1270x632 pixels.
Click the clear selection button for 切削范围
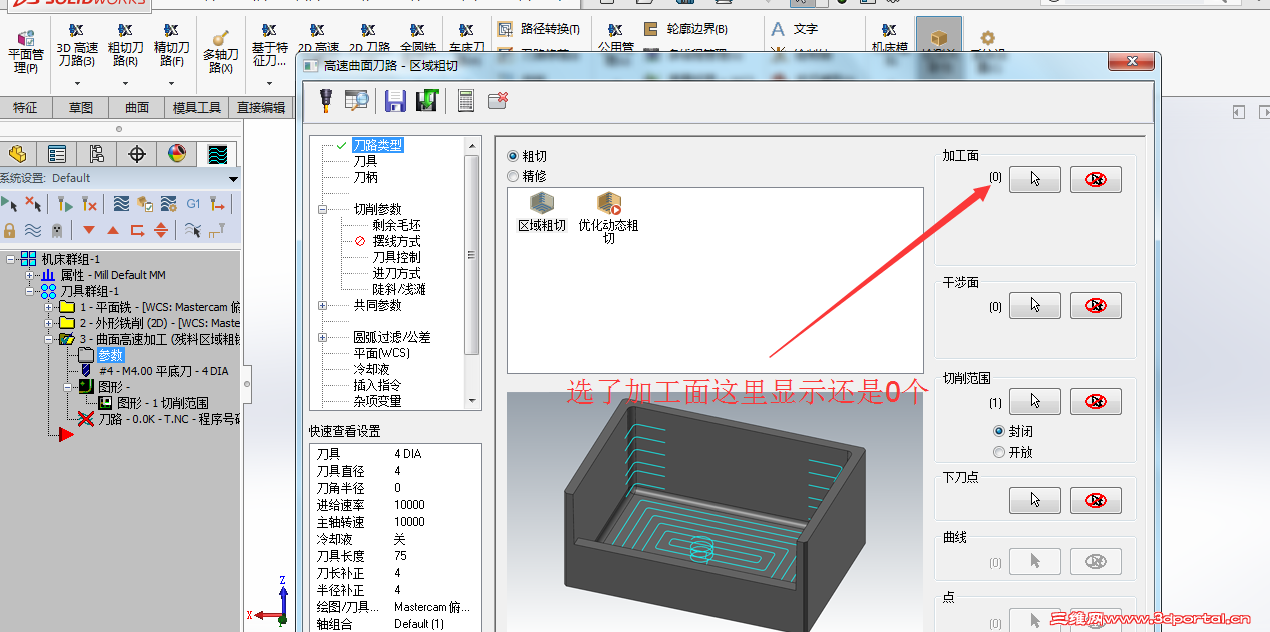pyautogui.click(x=1095, y=402)
